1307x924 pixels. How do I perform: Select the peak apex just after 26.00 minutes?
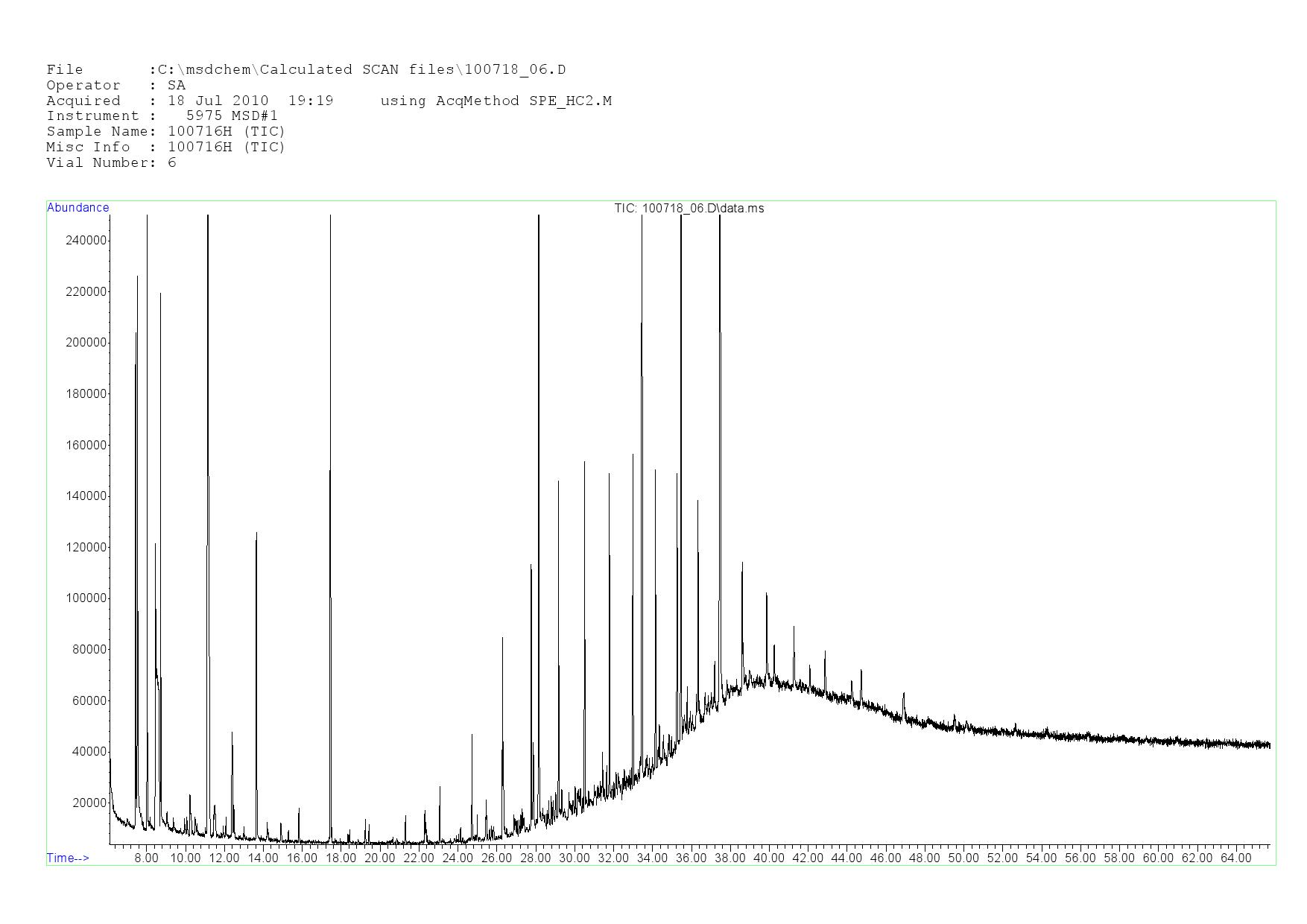point(502,639)
